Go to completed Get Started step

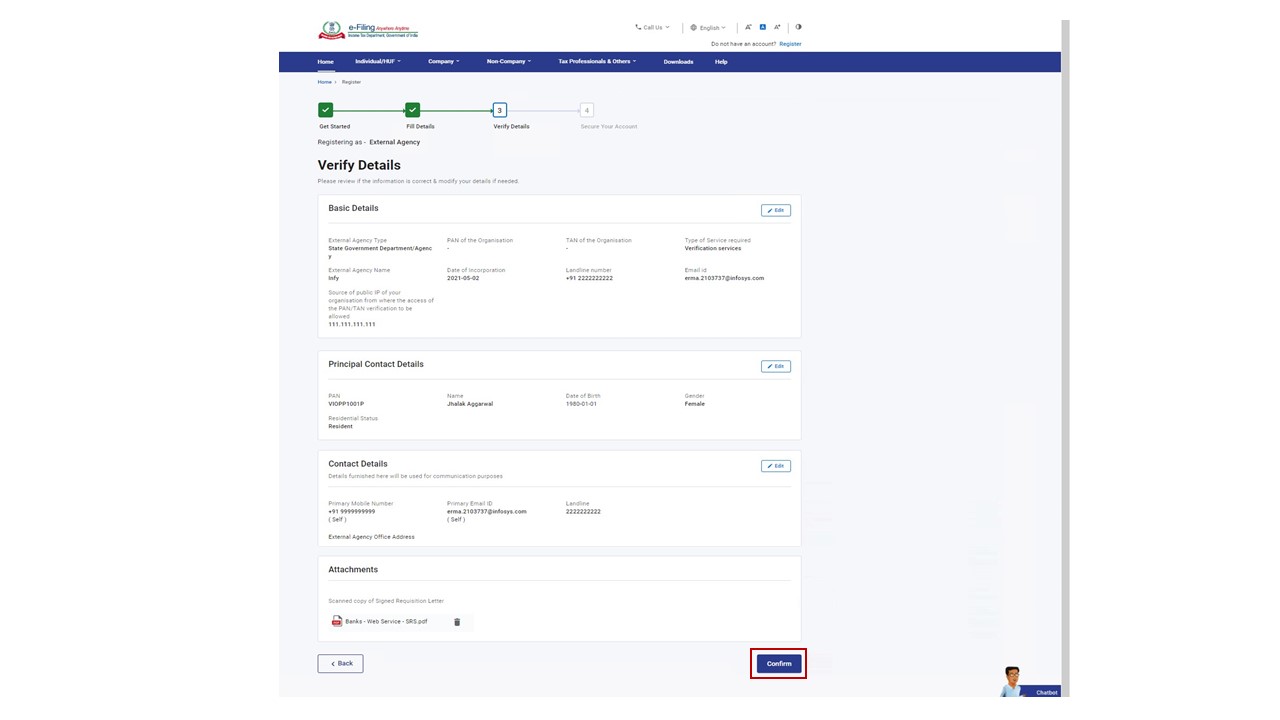pyautogui.click(x=326, y=110)
